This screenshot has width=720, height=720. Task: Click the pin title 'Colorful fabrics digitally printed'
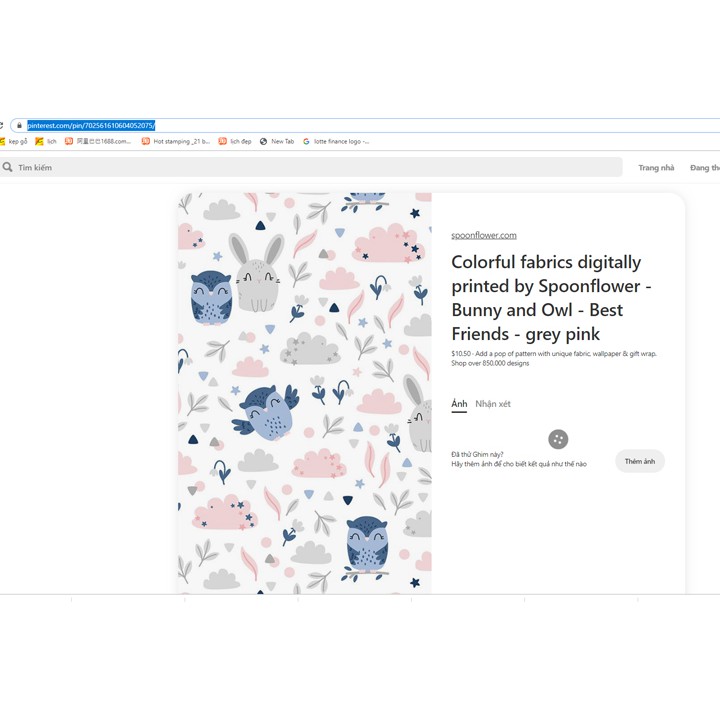click(x=551, y=298)
